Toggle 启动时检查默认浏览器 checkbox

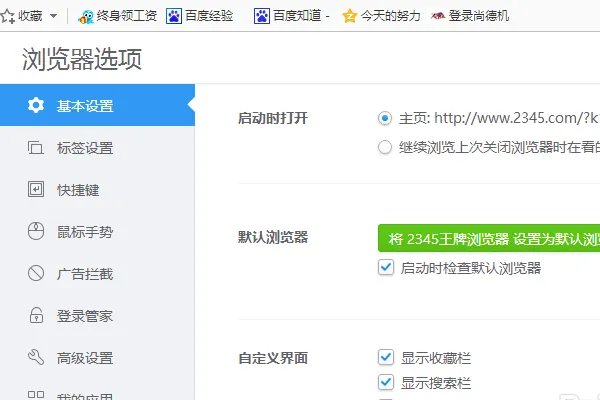pyautogui.click(x=386, y=267)
